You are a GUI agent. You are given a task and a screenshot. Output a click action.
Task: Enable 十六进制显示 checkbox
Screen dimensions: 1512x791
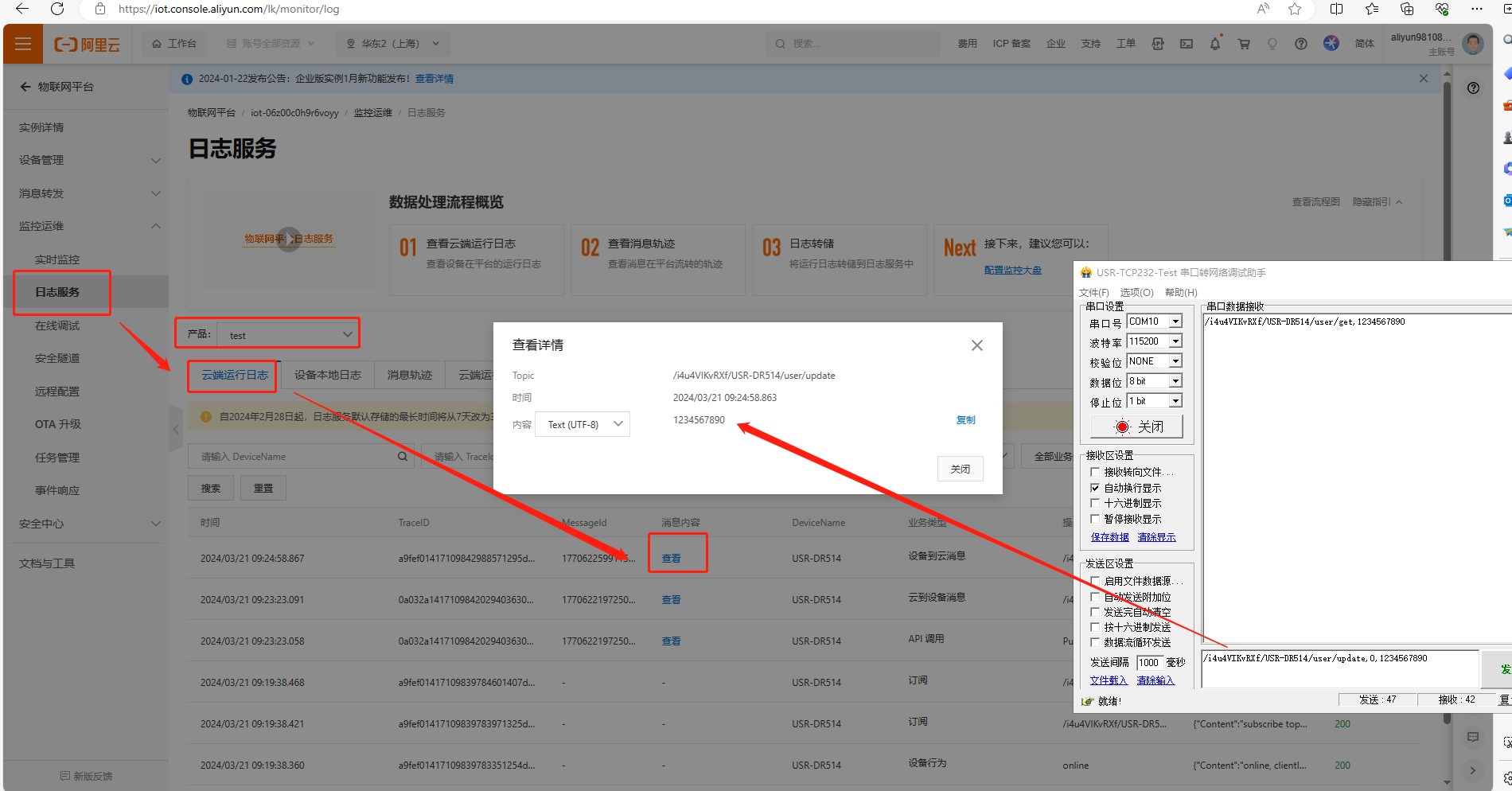[x=1095, y=503]
